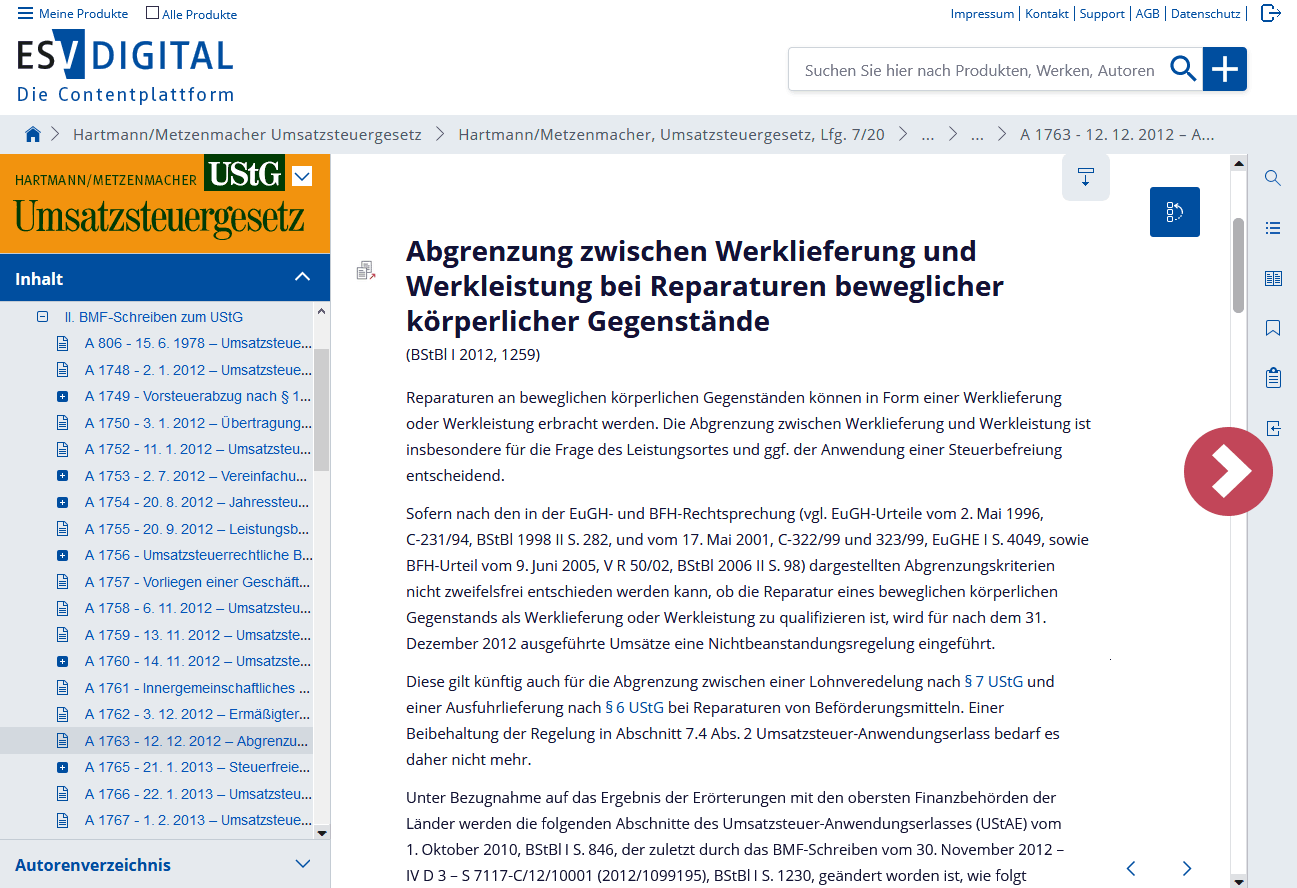Open document A 1759 - 13. 11. 2012
Viewport: 1297px width, 888px height.
point(198,635)
